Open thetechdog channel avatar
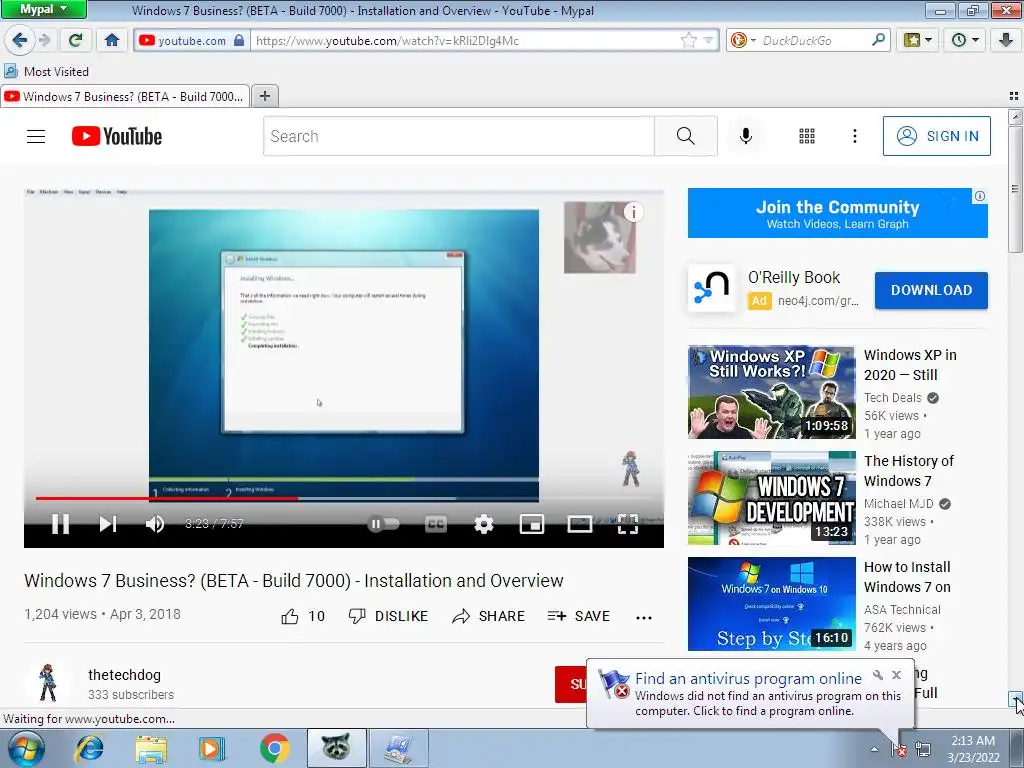 [x=47, y=683]
